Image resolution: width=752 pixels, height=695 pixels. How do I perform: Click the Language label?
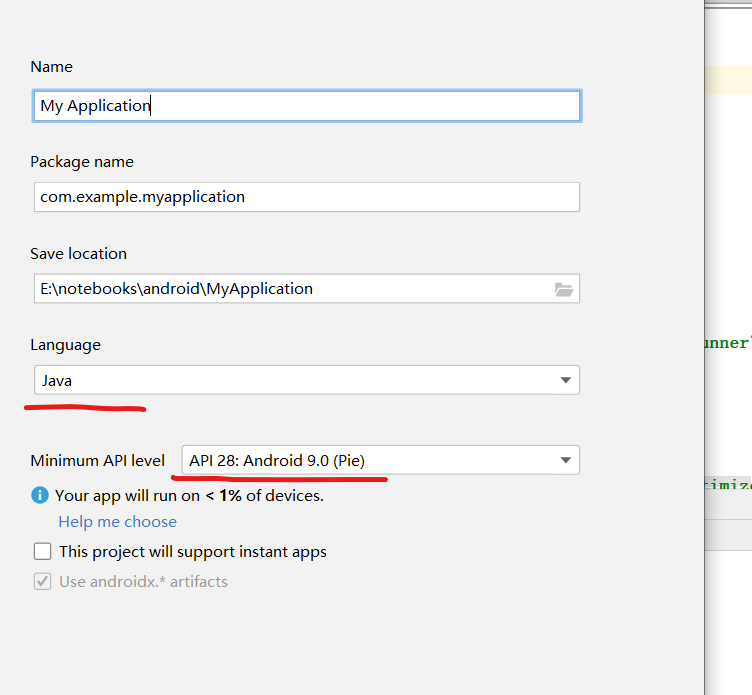point(65,345)
